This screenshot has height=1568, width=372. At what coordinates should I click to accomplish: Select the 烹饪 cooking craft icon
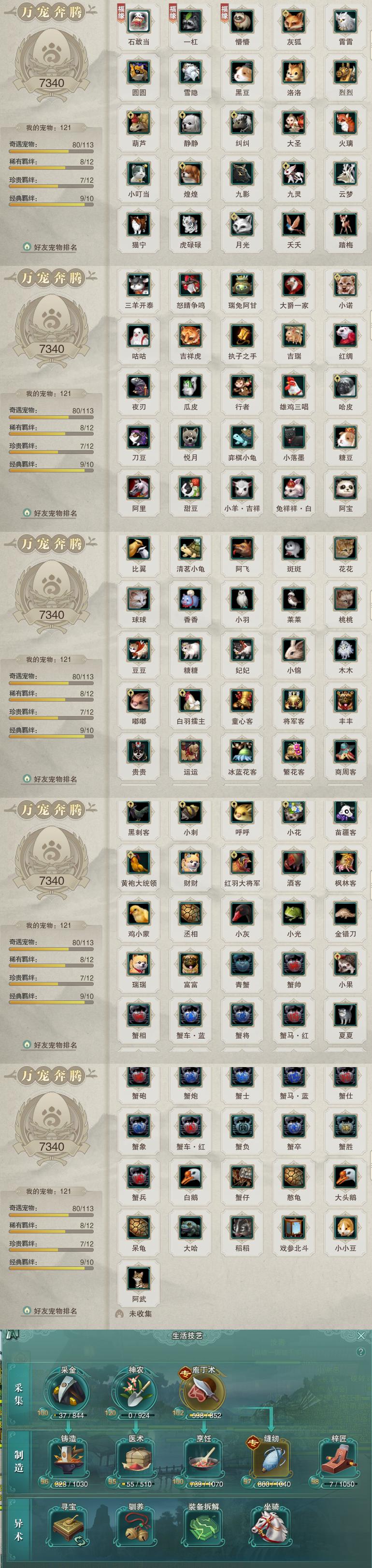coord(203,1459)
